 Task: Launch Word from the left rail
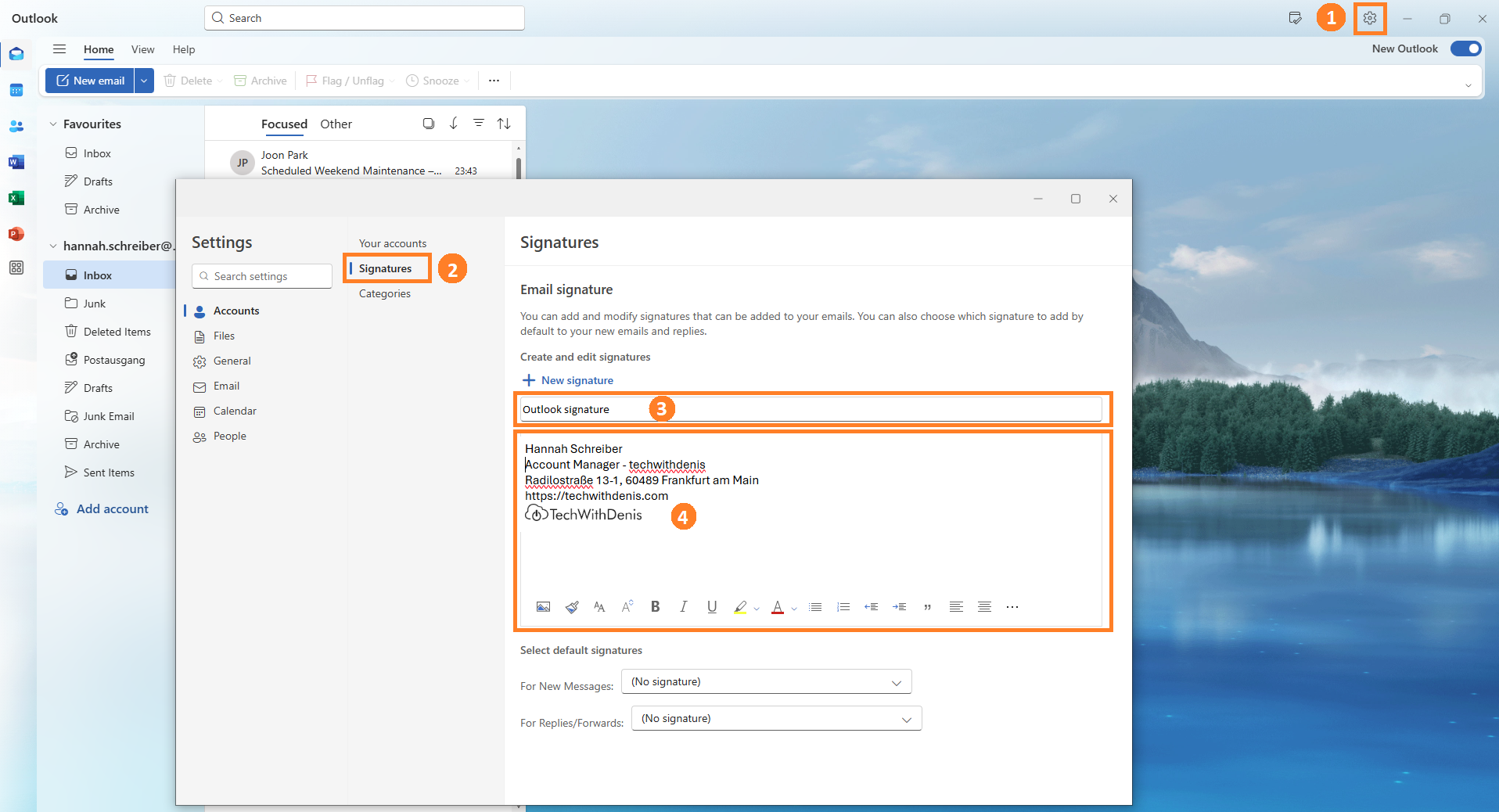(16, 162)
